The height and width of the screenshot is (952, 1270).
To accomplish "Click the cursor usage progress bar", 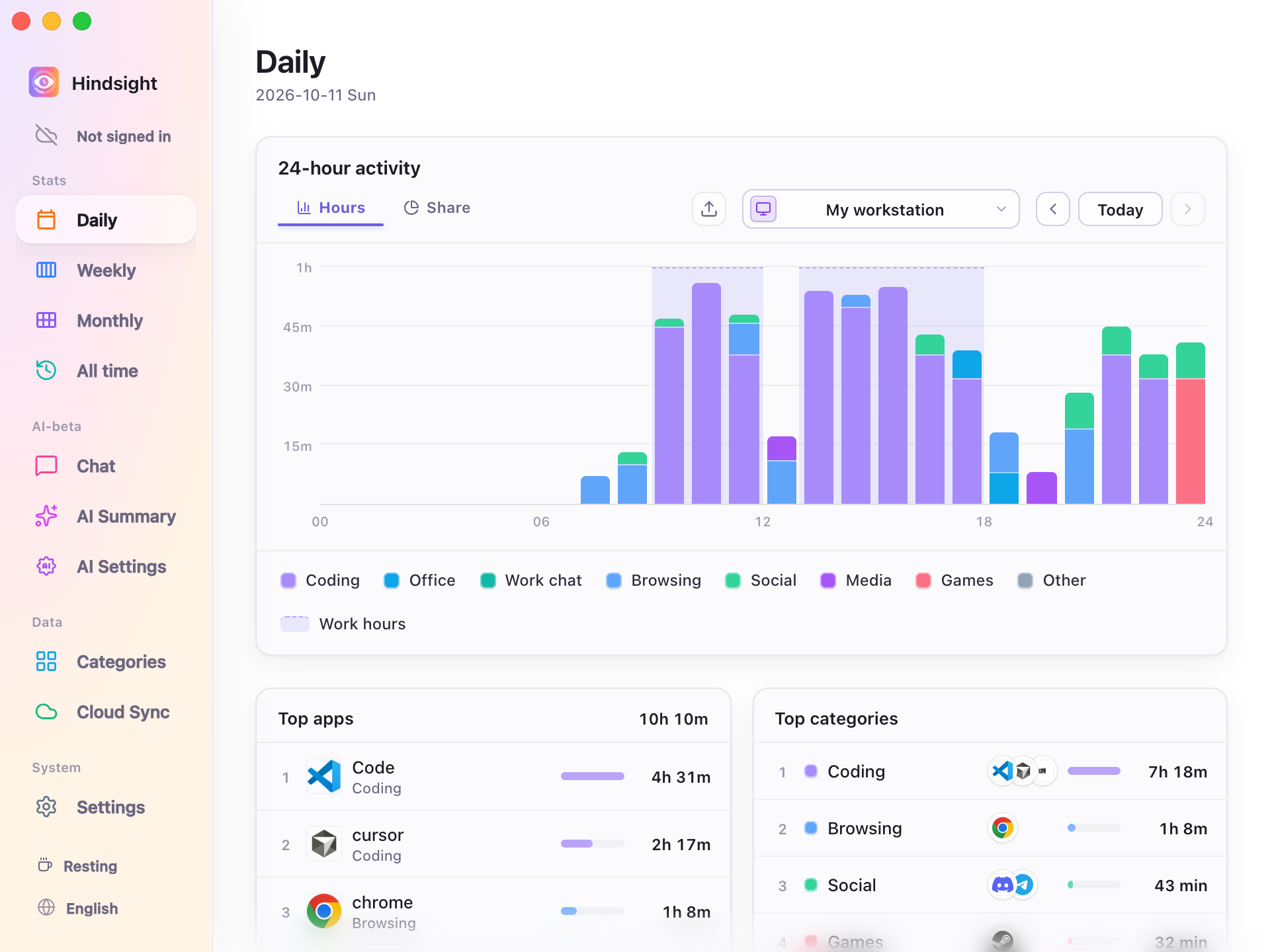I will pyautogui.click(x=593, y=844).
